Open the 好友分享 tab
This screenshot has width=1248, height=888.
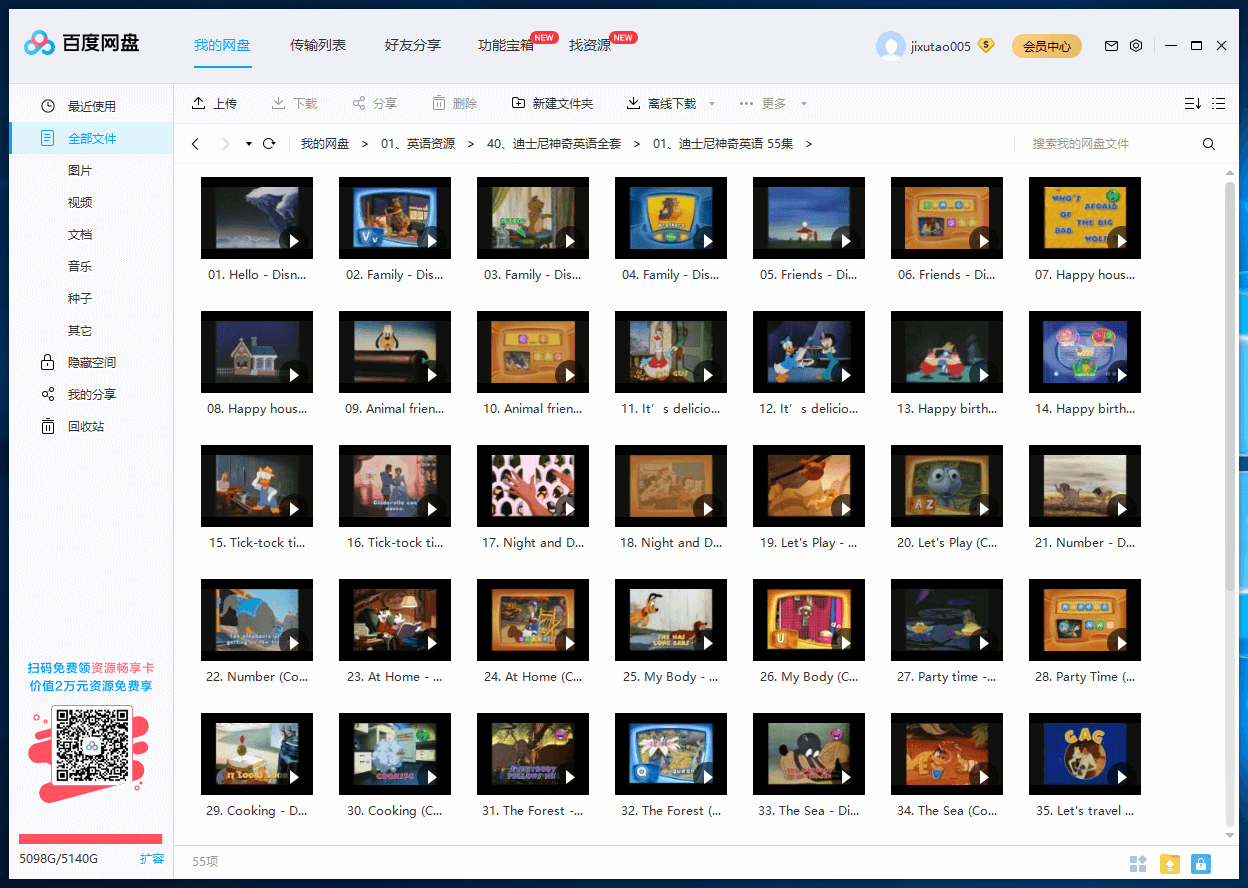coord(412,46)
